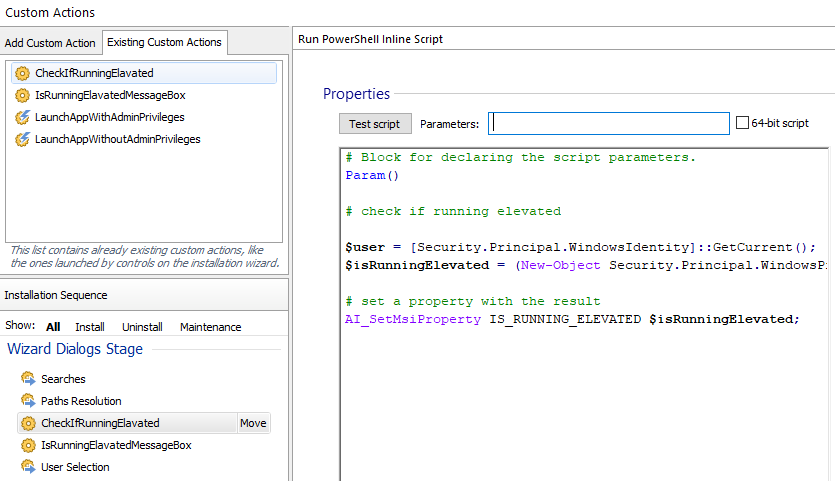Click the LaunchAppWithoutAdminPrivileges lightning icon
Viewport: 835px width, 481px height.
(x=22, y=139)
